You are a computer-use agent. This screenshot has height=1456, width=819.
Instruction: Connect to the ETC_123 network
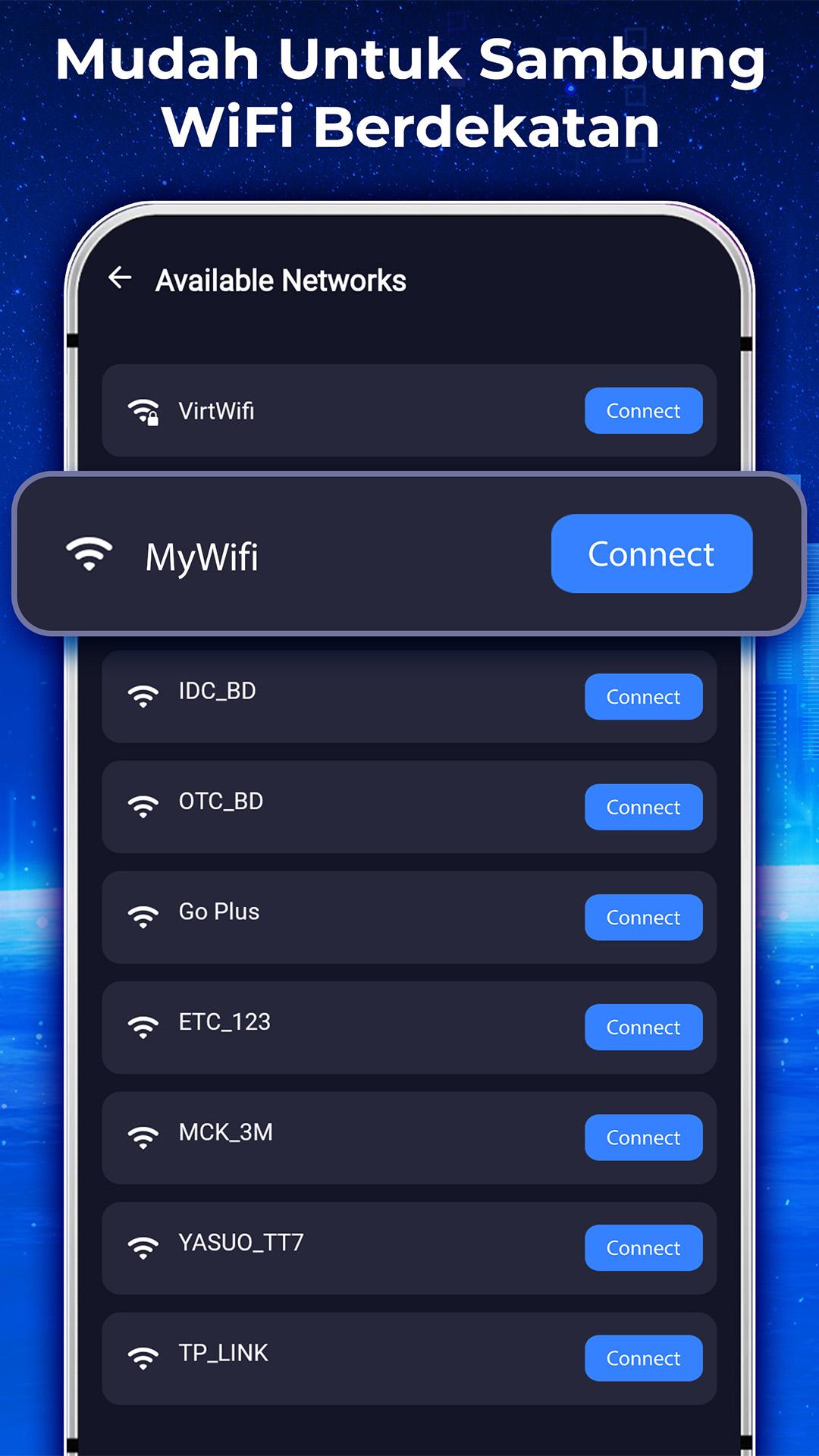click(644, 1028)
